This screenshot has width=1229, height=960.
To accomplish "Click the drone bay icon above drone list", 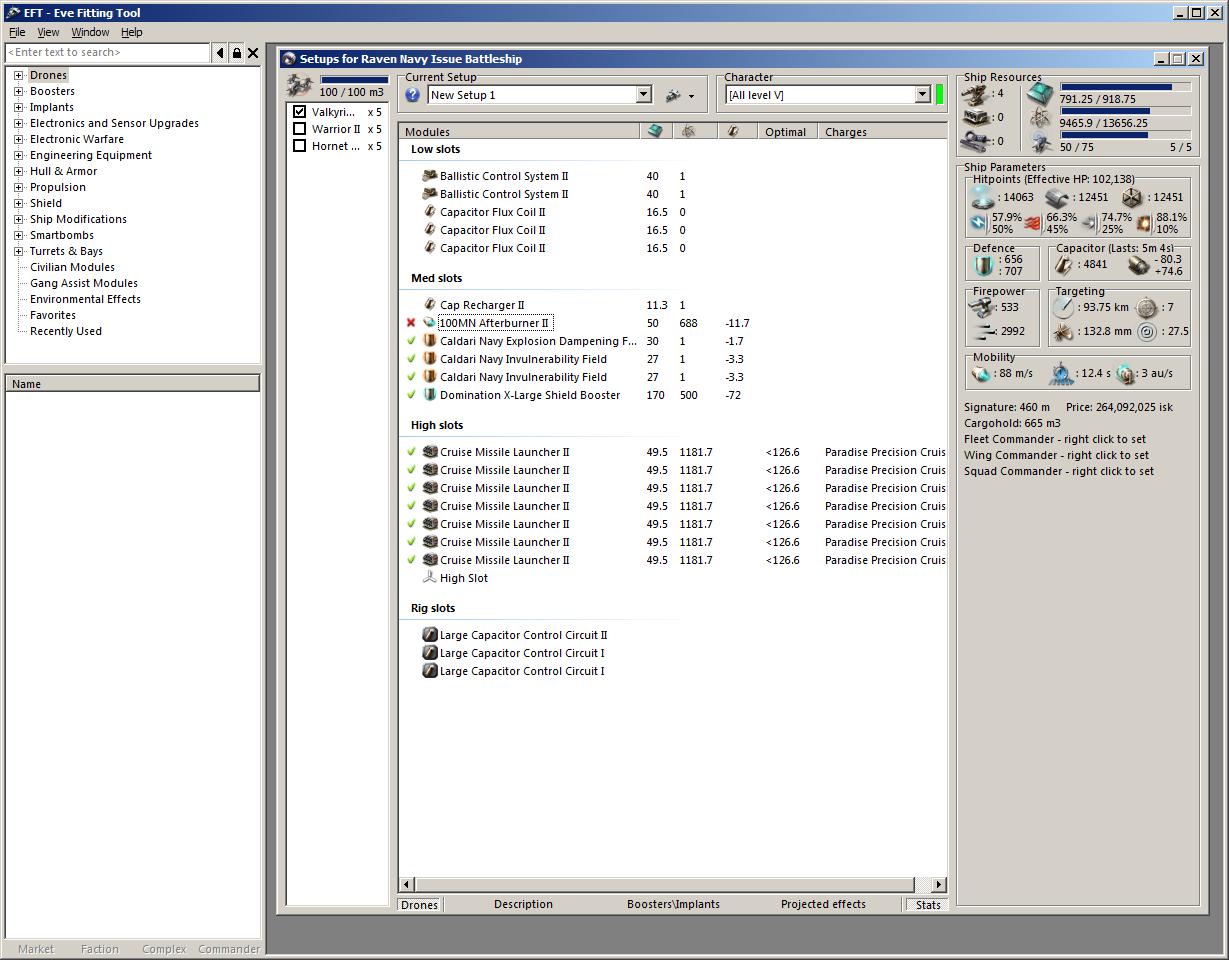I will [x=299, y=85].
